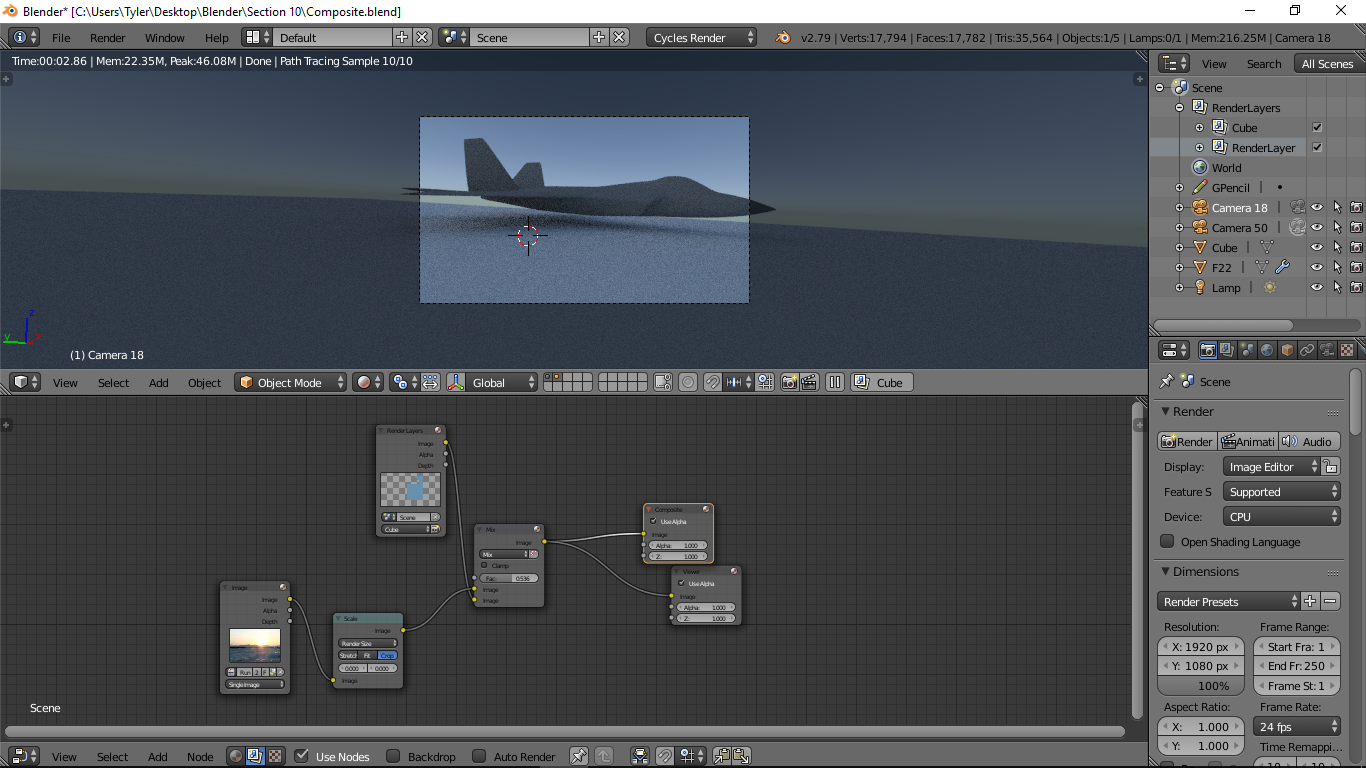Expand the Camera 50 tree item
The width and height of the screenshot is (1366, 768).
tap(1179, 227)
